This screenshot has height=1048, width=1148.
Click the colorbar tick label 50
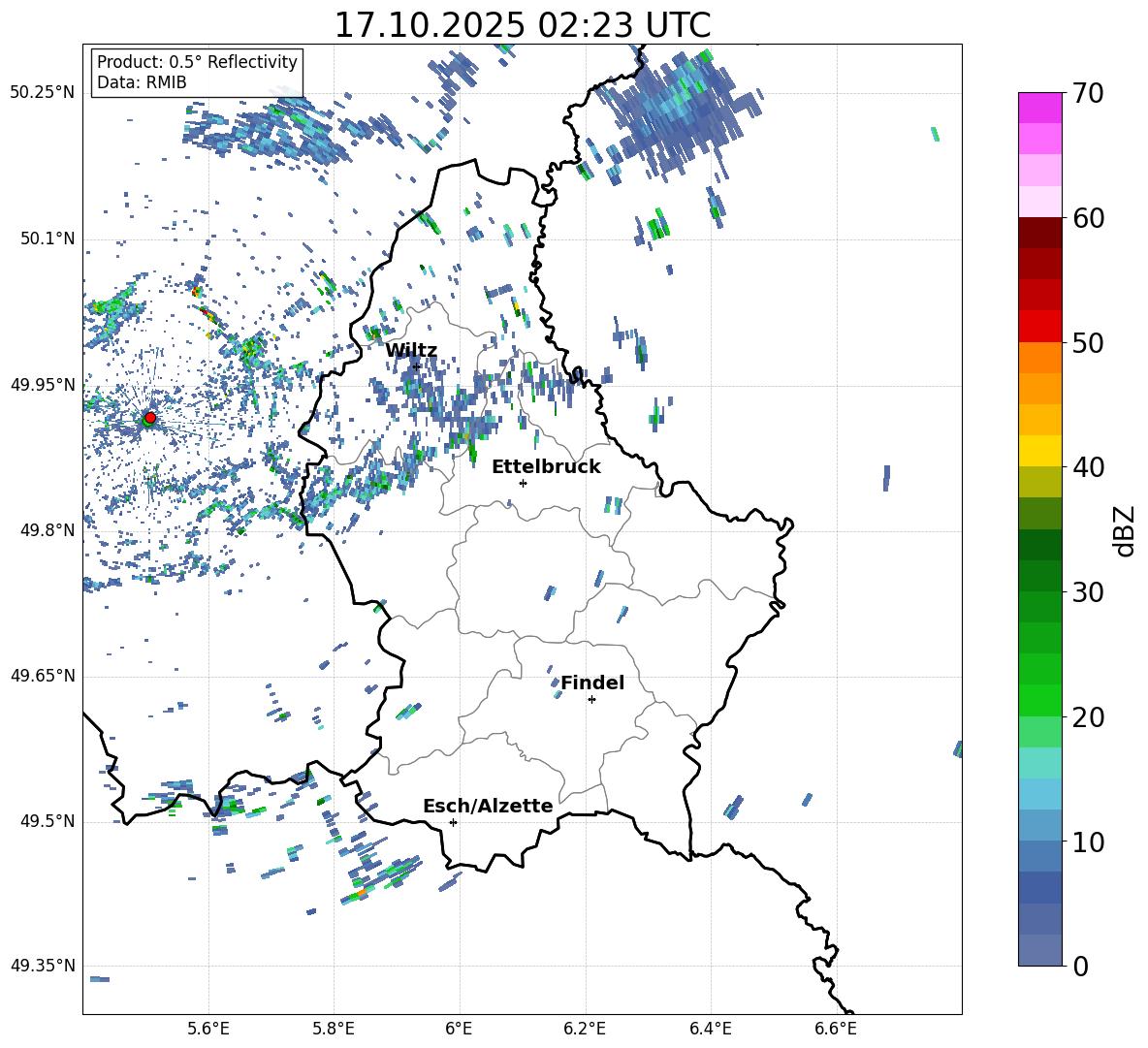click(1088, 343)
